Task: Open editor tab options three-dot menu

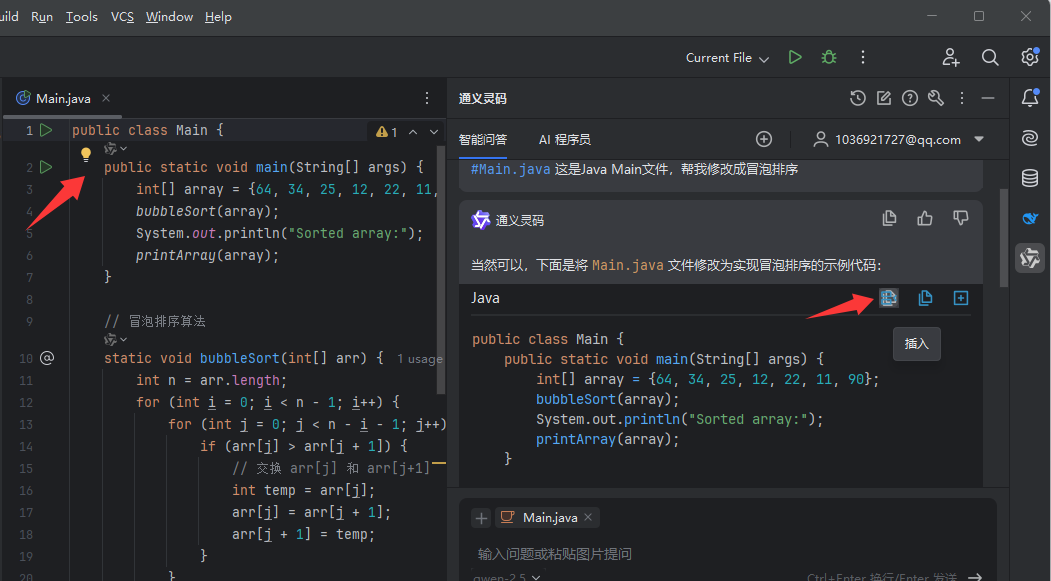Action: (427, 99)
